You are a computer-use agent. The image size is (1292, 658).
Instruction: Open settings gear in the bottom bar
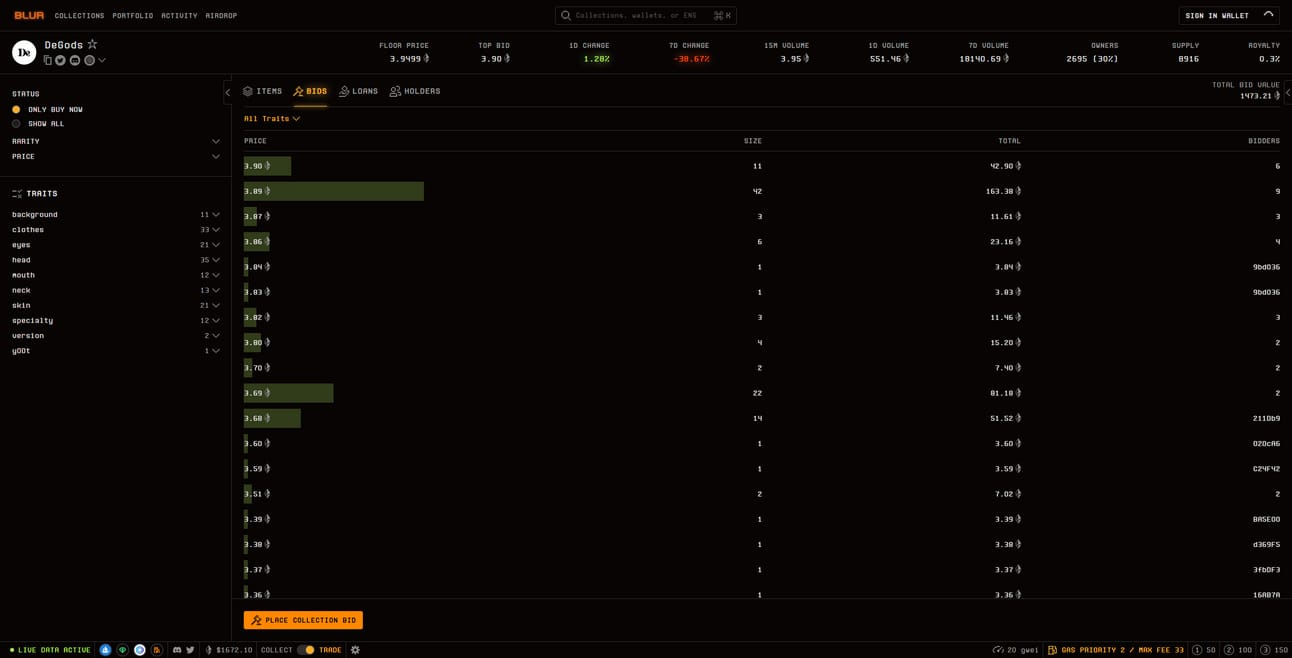(355, 650)
